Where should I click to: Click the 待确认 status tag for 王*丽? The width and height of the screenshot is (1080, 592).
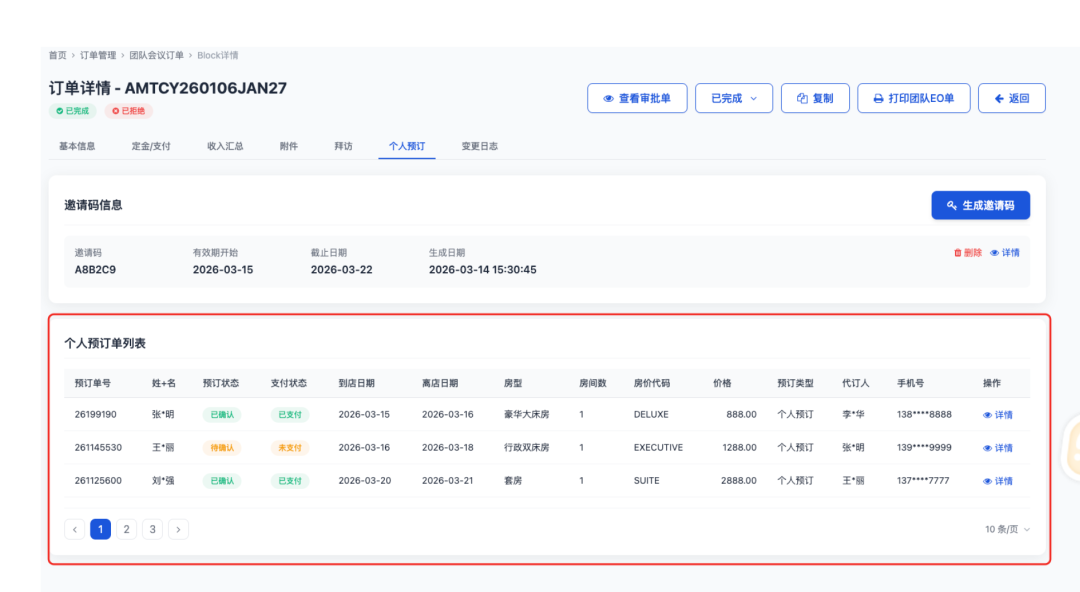click(x=222, y=448)
